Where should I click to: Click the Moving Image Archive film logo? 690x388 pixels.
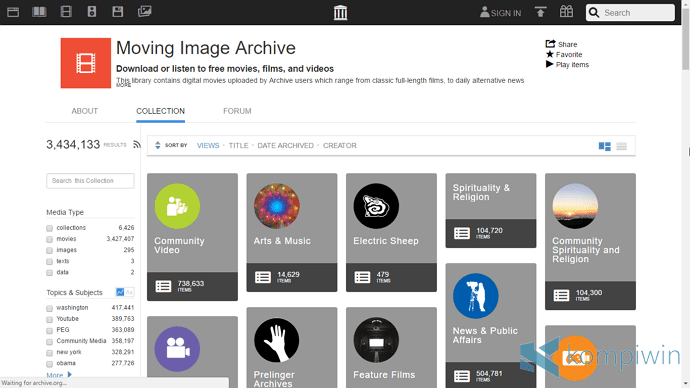86,63
